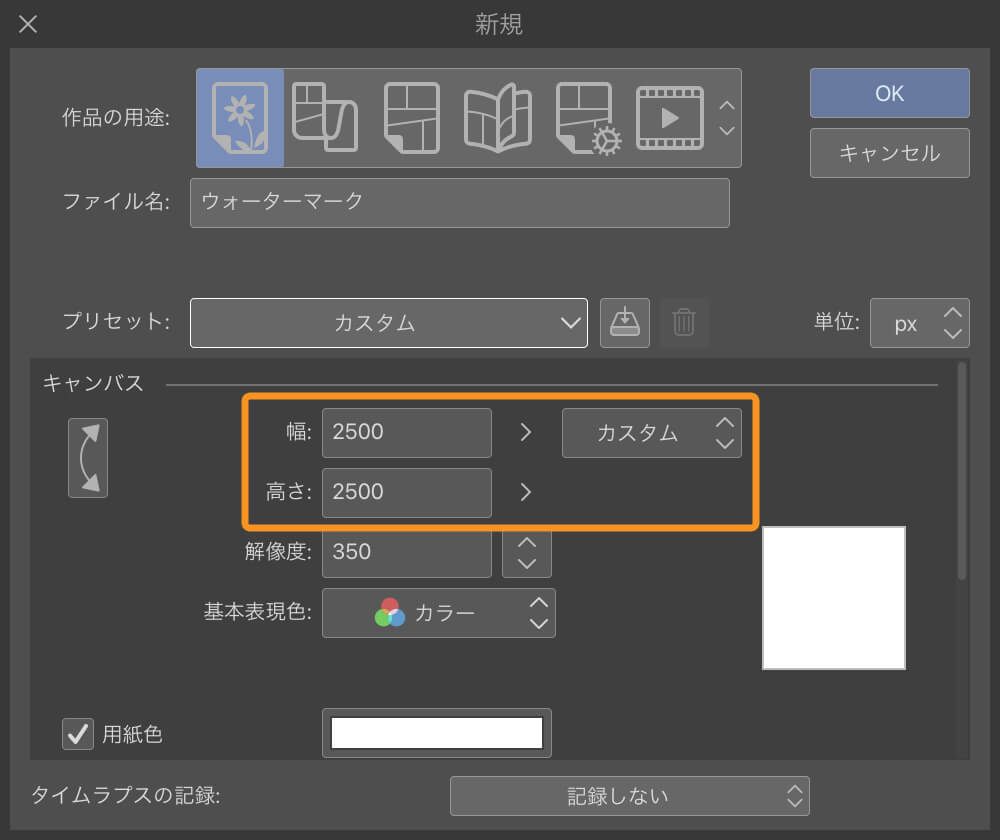Click the キャンセル button

889,152
